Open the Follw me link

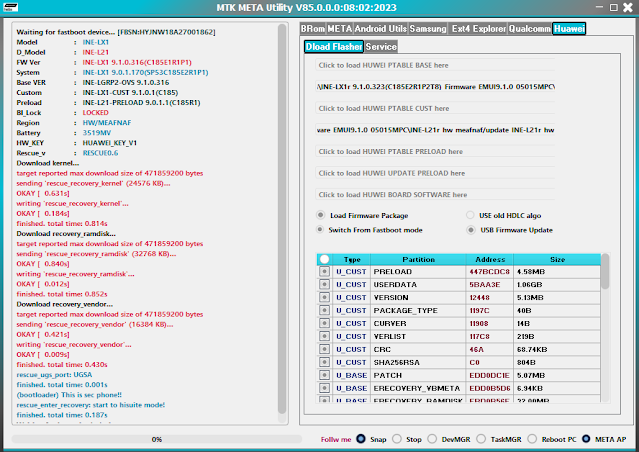pos(336,439)
